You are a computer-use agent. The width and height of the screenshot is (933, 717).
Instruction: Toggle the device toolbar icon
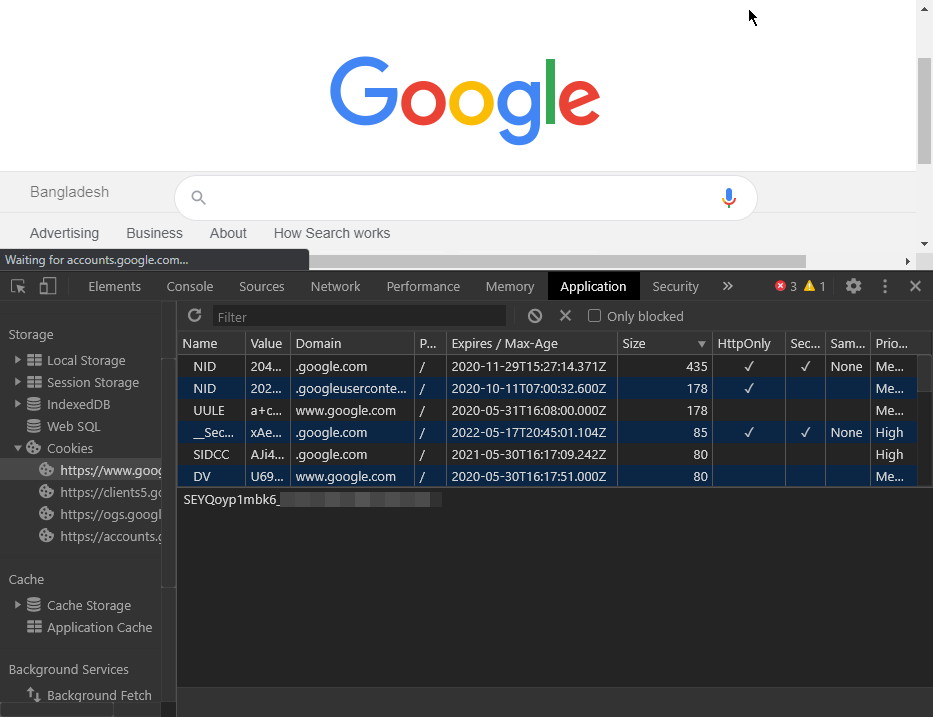coord(48,286)
